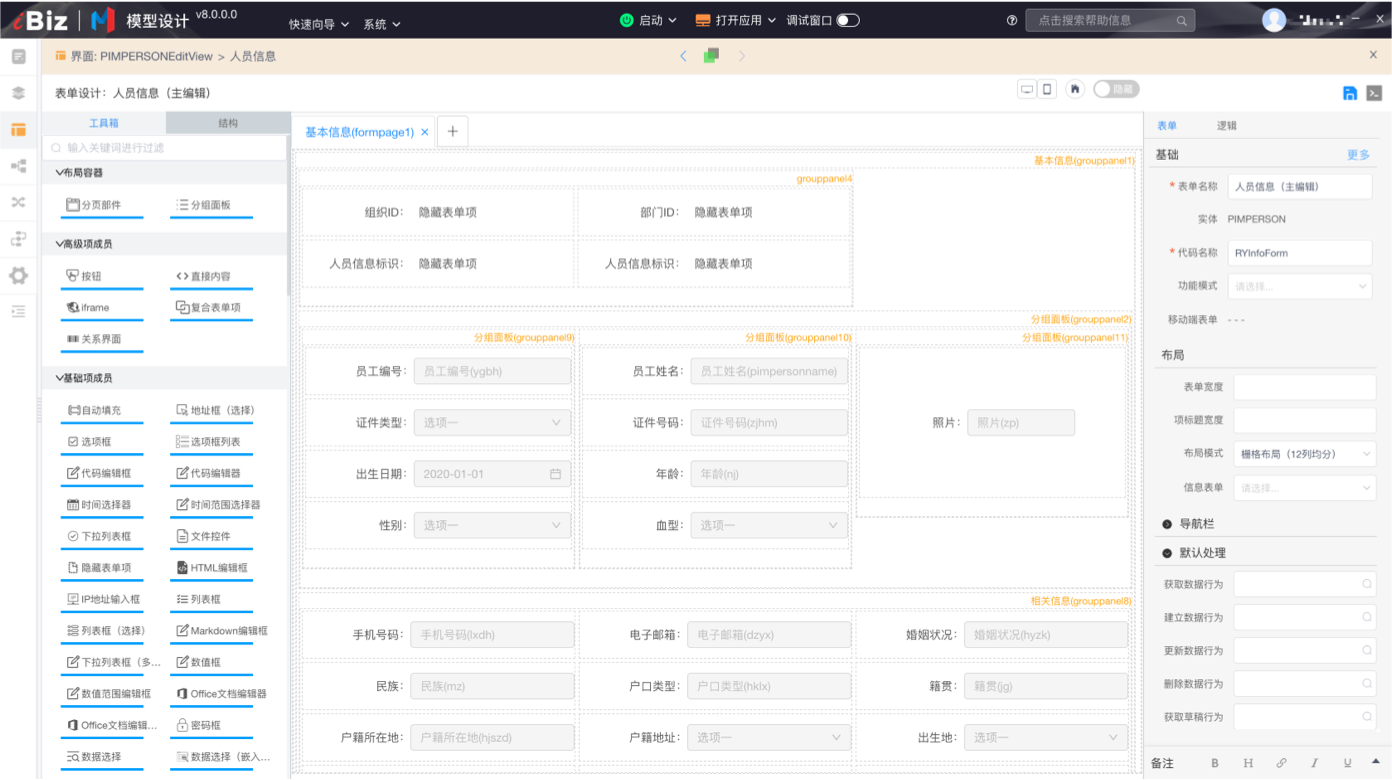1392x780 pixels.
Task: Open the 血型 dropdown in form
Action: coord(769,525)
